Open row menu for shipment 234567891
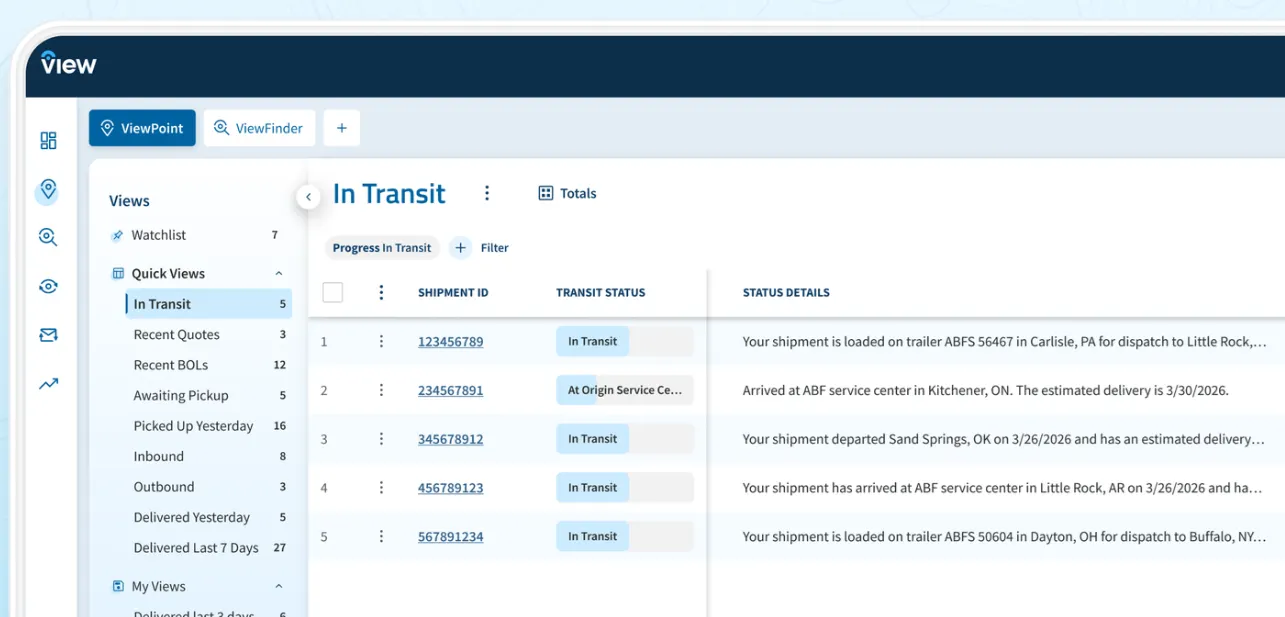1285x617 pixels. (381, 390)
